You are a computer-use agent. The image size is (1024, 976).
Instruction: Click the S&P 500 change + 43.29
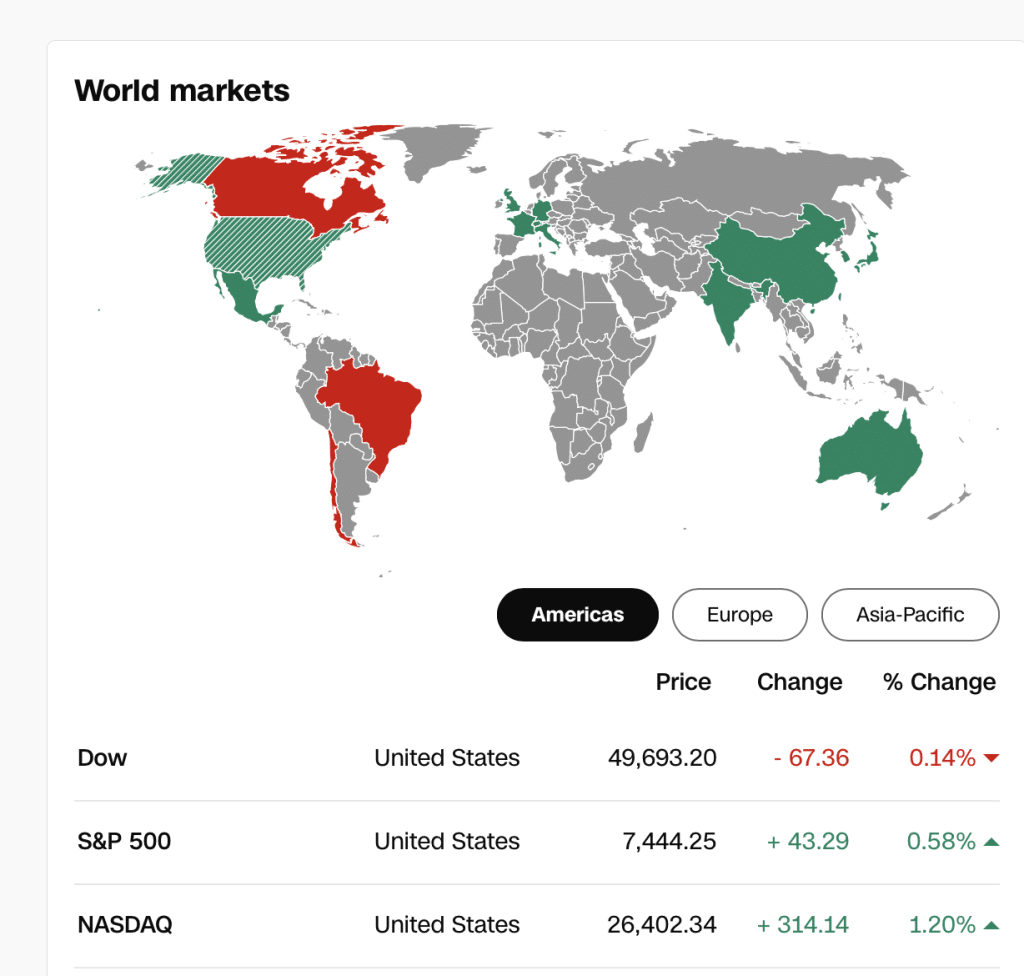pos(808,841)
